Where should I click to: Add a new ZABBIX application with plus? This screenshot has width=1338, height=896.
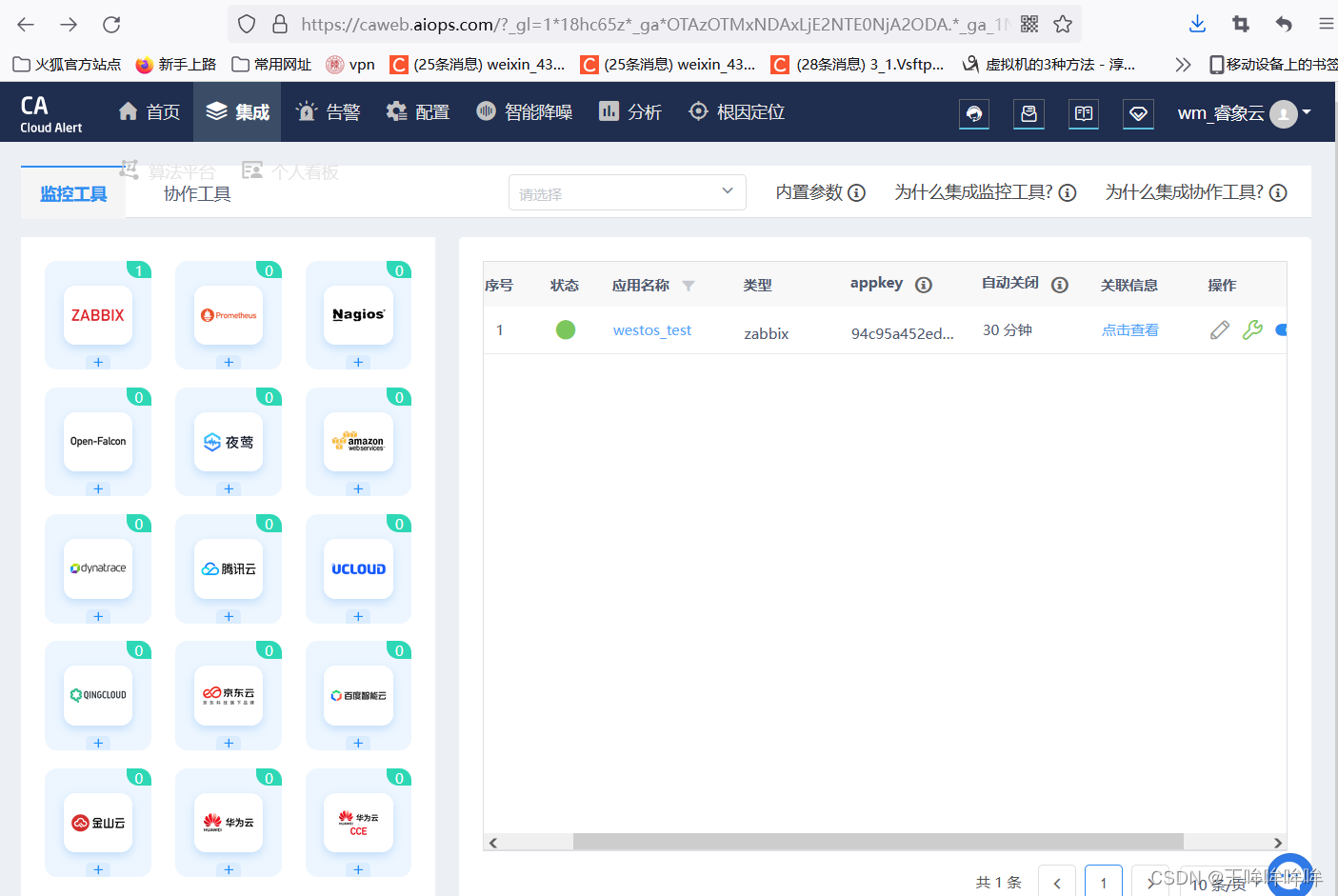[98, 362]
